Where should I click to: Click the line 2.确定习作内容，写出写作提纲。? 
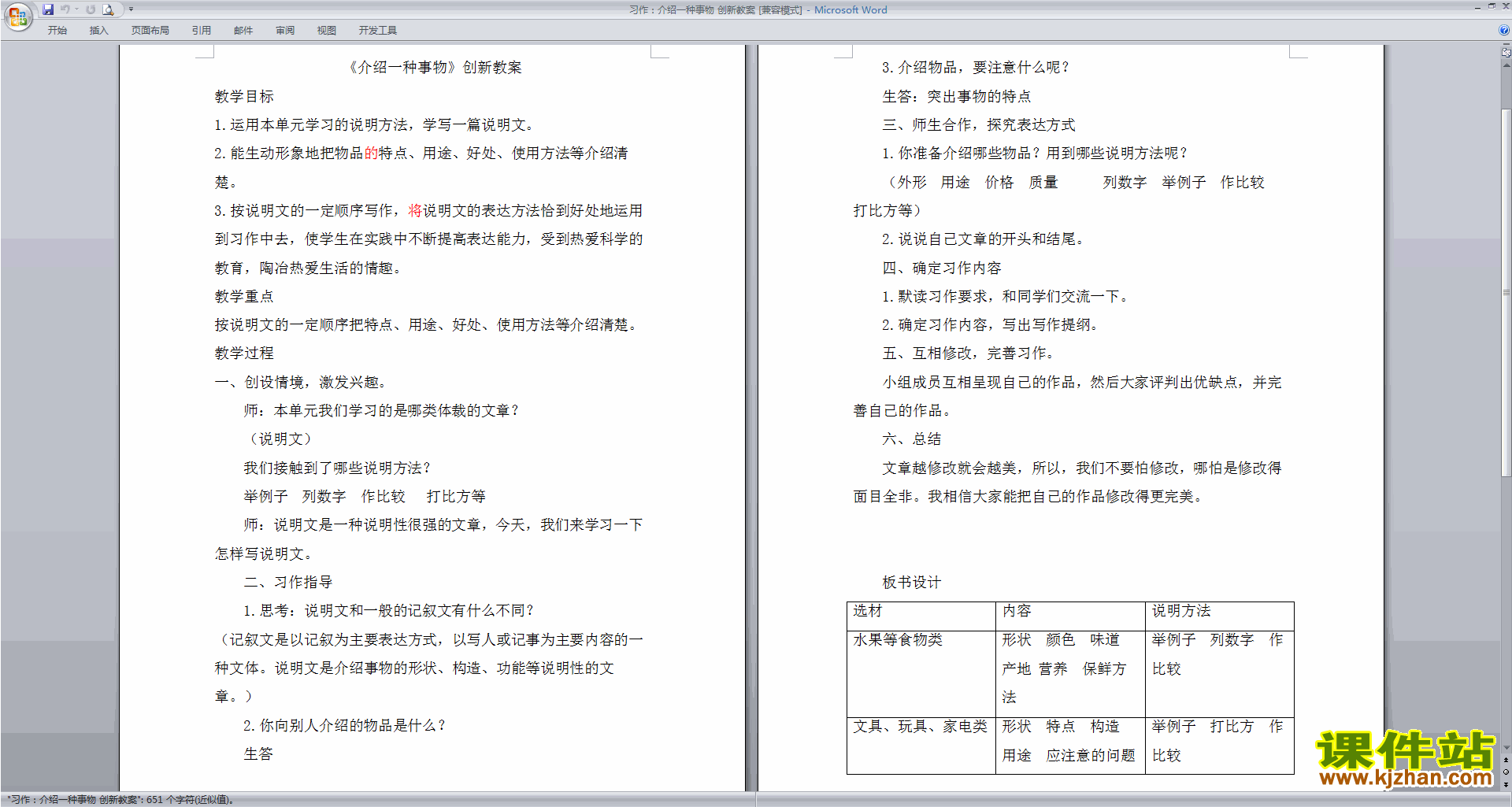tap(991, 324)
